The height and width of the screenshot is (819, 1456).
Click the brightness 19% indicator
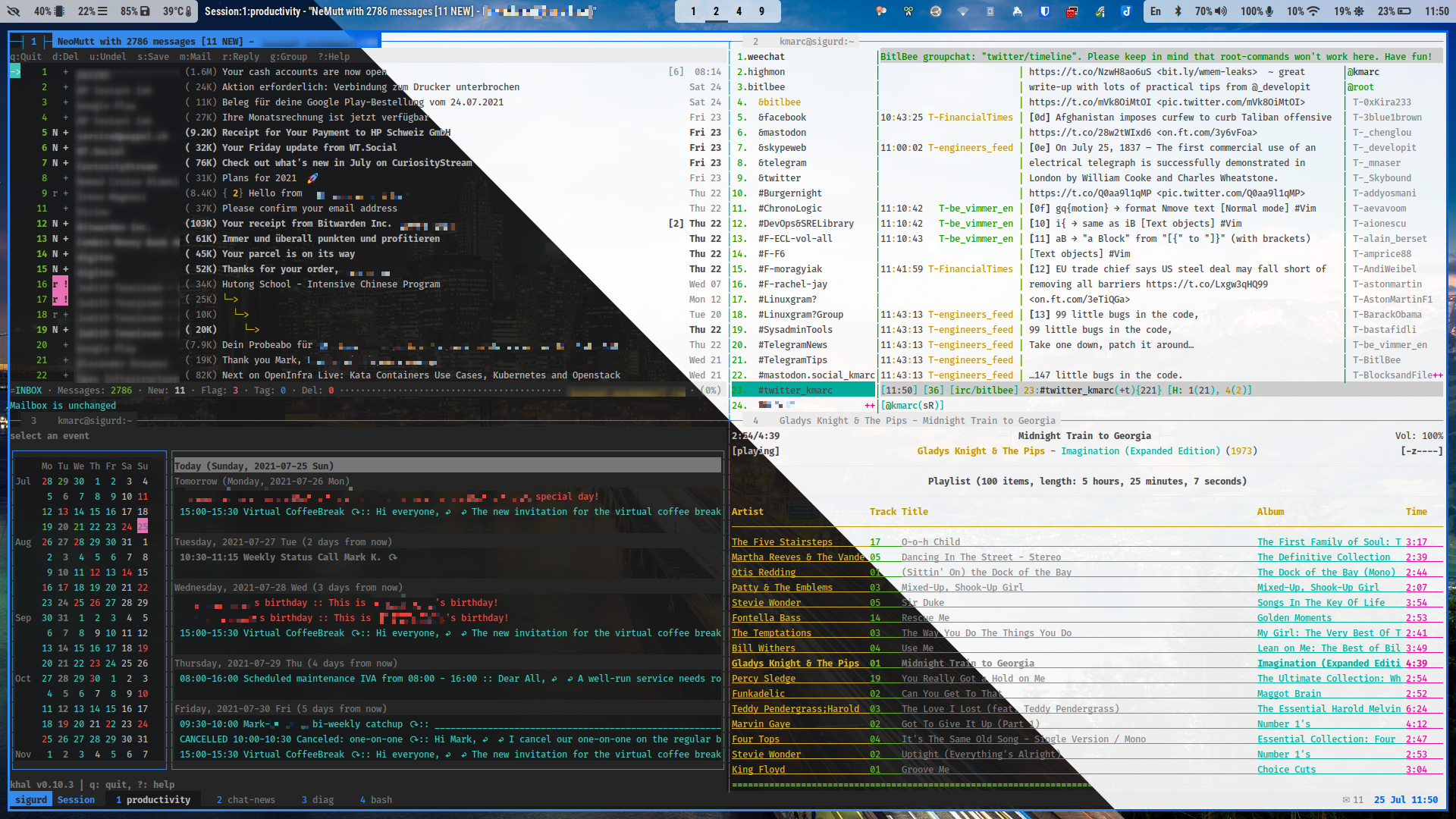(1349, 11)
